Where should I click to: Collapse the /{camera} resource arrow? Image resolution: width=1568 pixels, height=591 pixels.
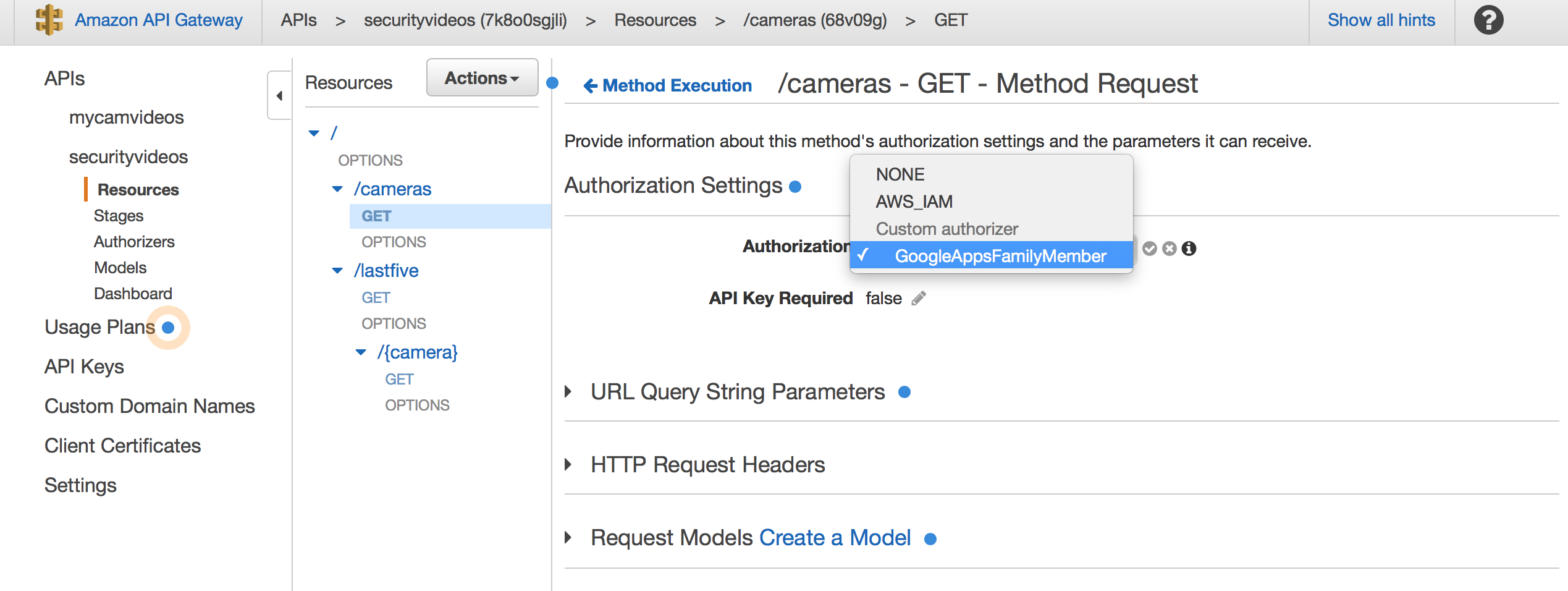tap(361, 352)
